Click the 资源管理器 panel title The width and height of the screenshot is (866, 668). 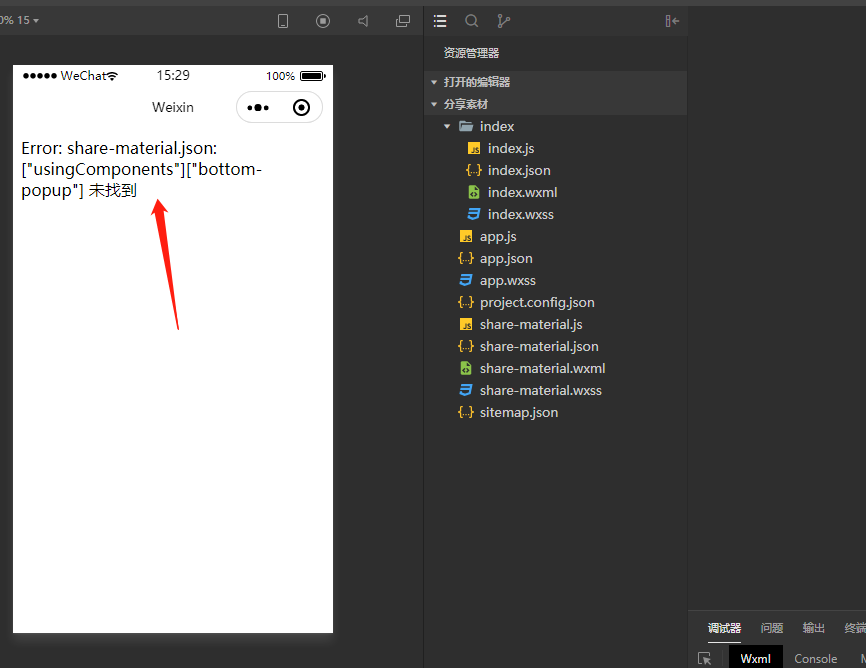(471, 53)
